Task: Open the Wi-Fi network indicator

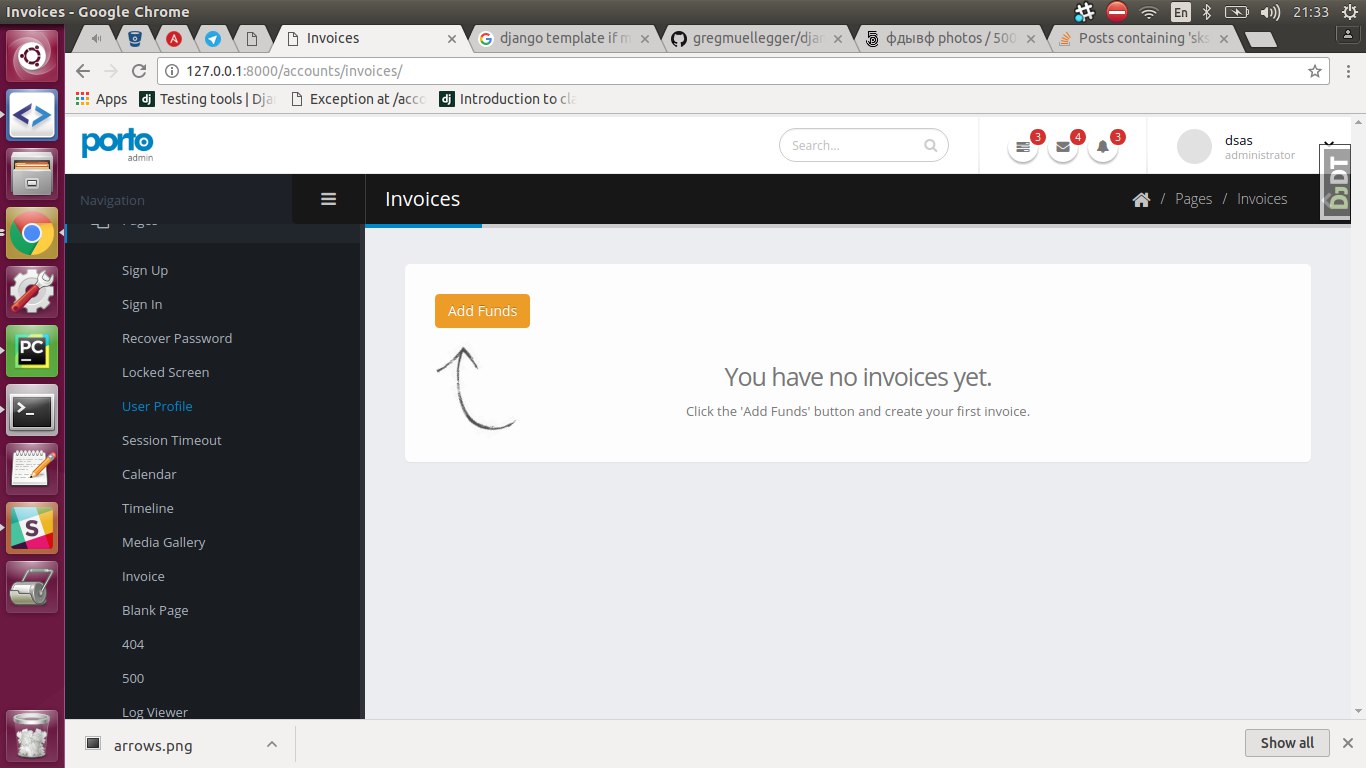Action: 1149,12
